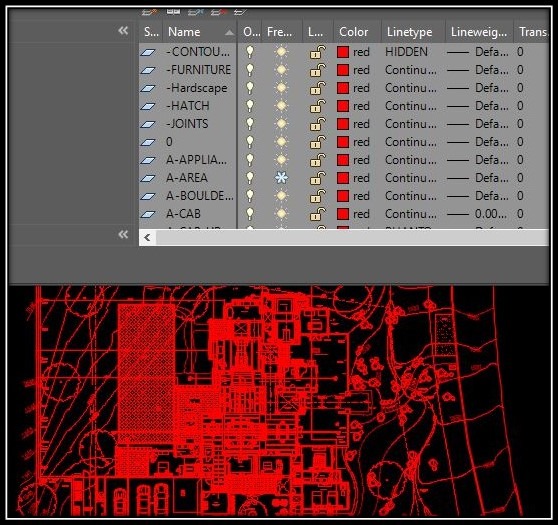Sort by Trans. column header
Image resolution: width=558 pixels, height=525 pixels.
pyautogui.click(x=531, y=32)
